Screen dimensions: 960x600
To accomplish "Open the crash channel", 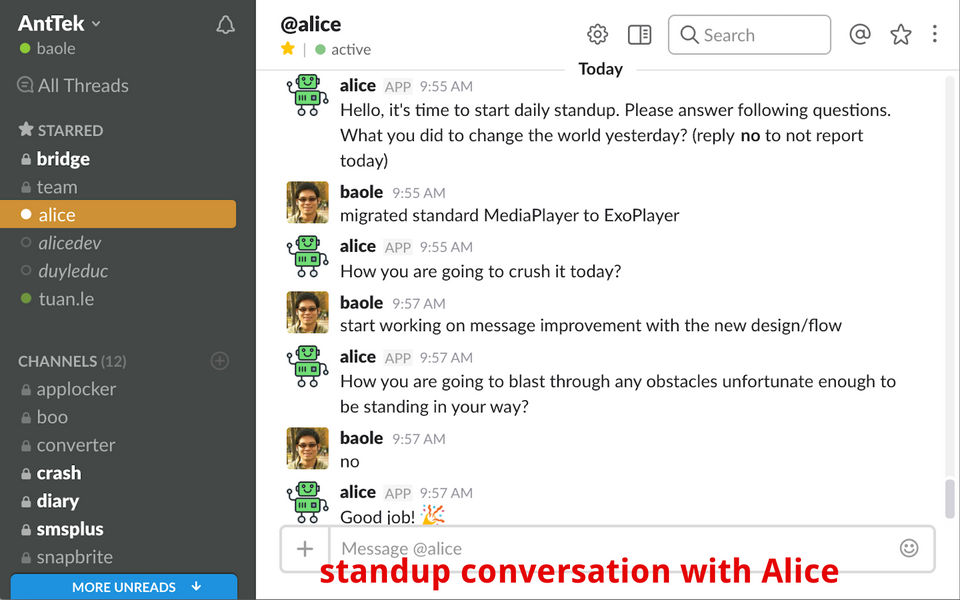I will coord(59,473).
